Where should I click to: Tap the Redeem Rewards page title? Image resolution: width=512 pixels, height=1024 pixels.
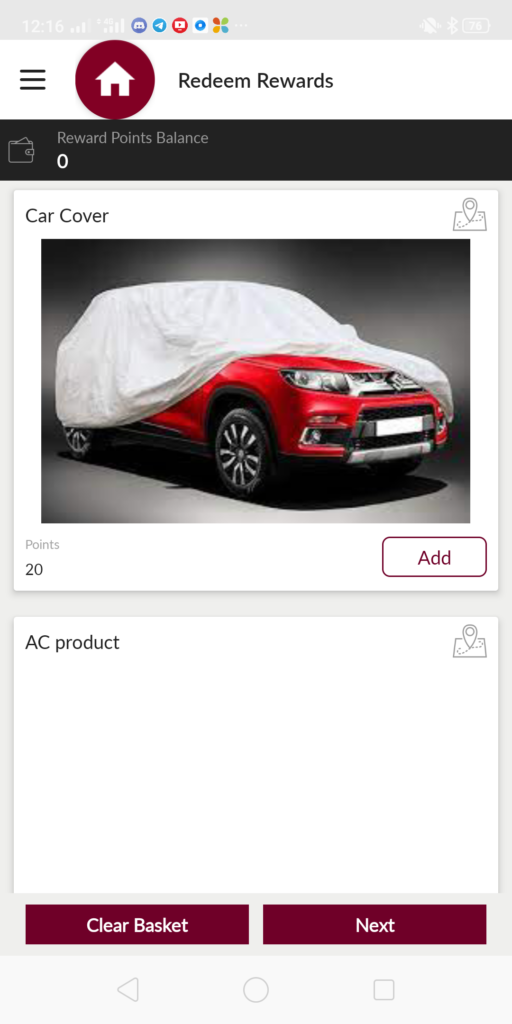(256, 81)
